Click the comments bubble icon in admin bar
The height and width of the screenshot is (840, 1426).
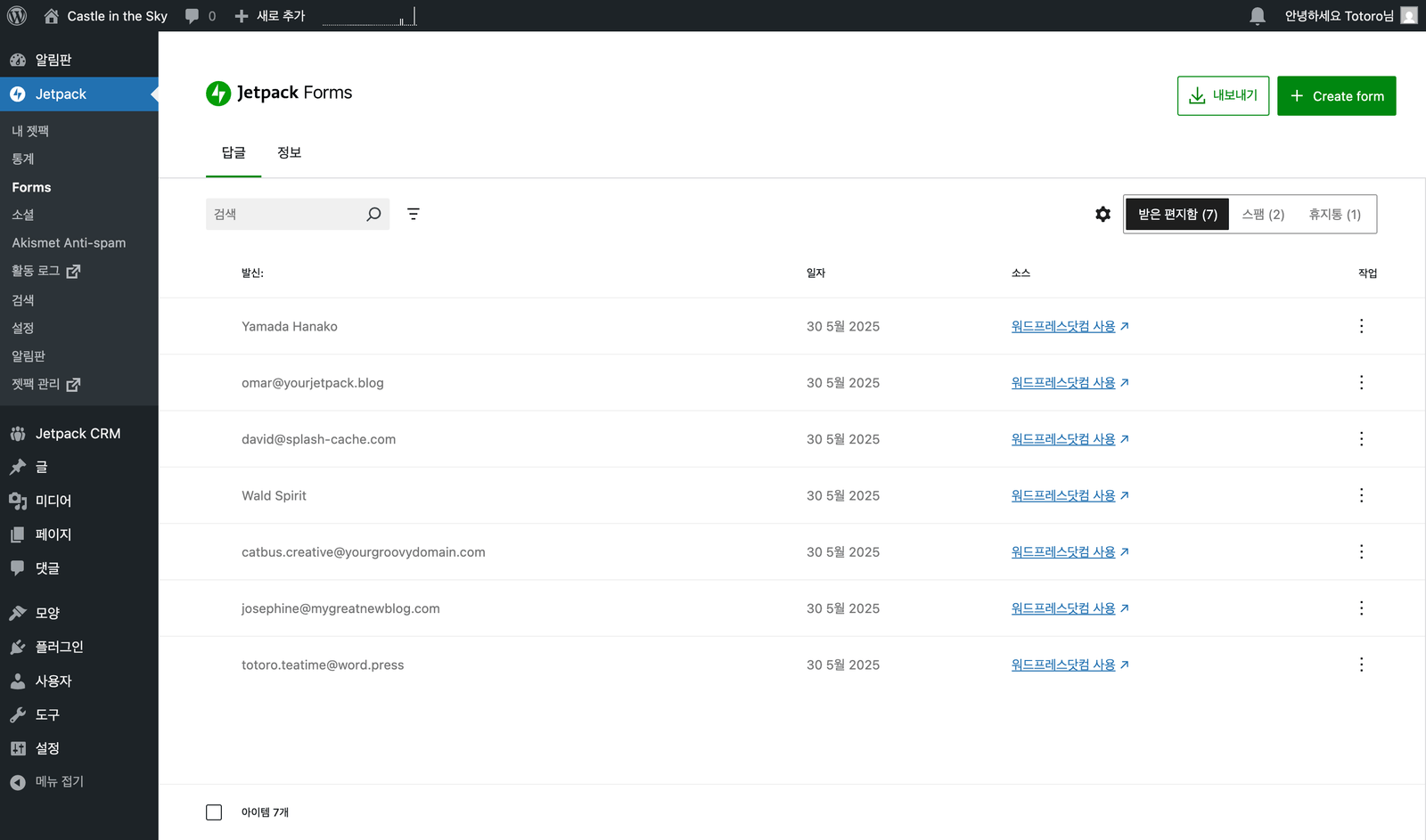point(192,16)
